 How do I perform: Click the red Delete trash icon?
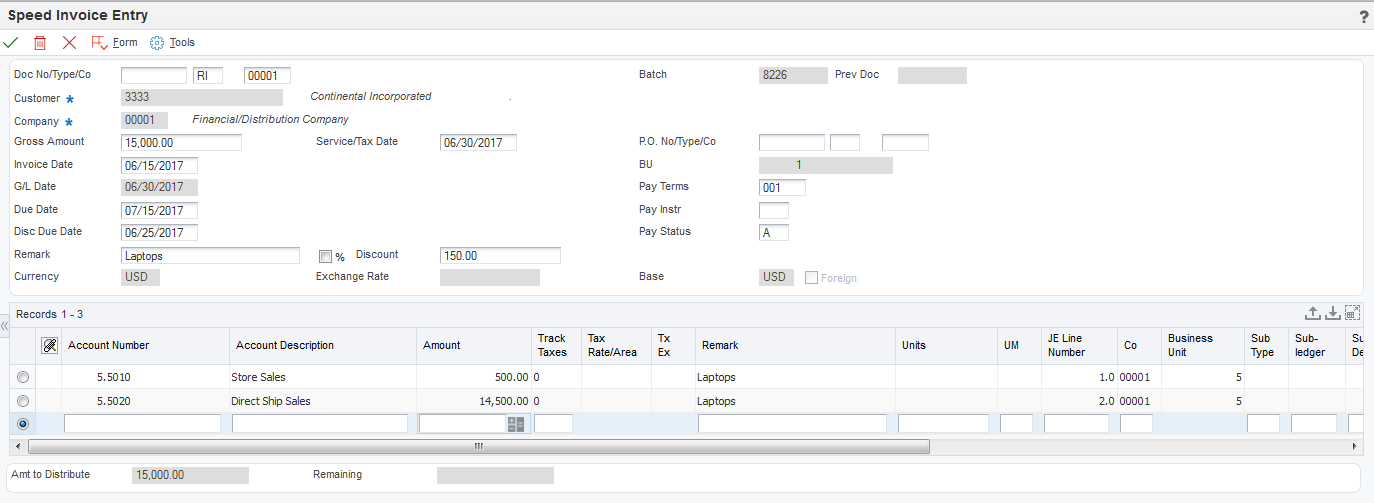click(40, 43)
